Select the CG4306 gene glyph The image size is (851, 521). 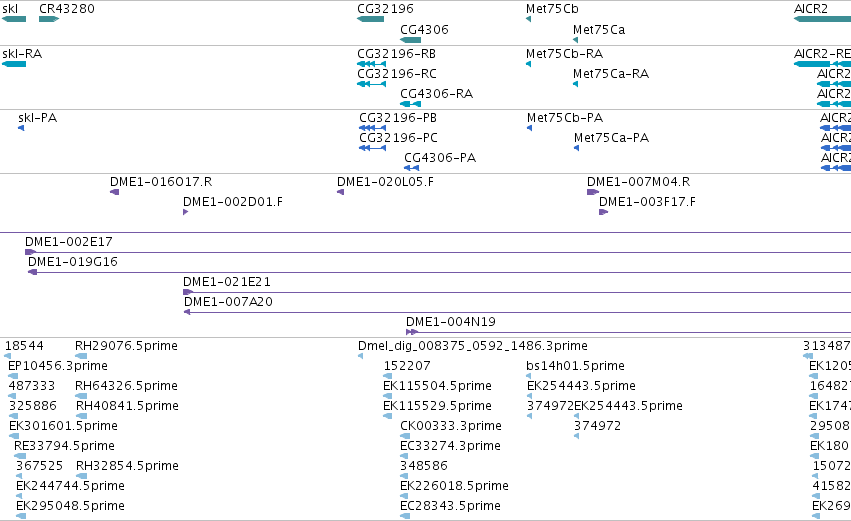coord(411,40)
